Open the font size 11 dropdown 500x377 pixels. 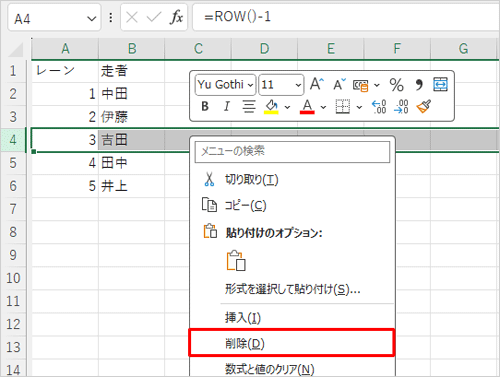298,85
